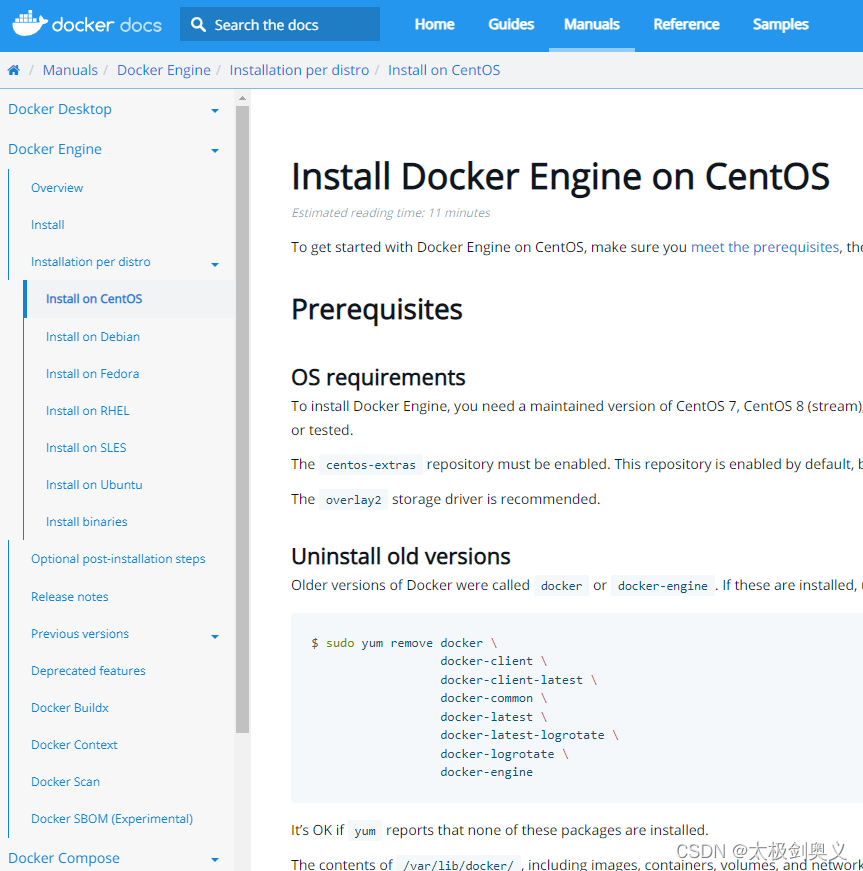The height and width of the screenshot is (871, 863).
Task: Click the overlay2 code label
Action: 353,500
